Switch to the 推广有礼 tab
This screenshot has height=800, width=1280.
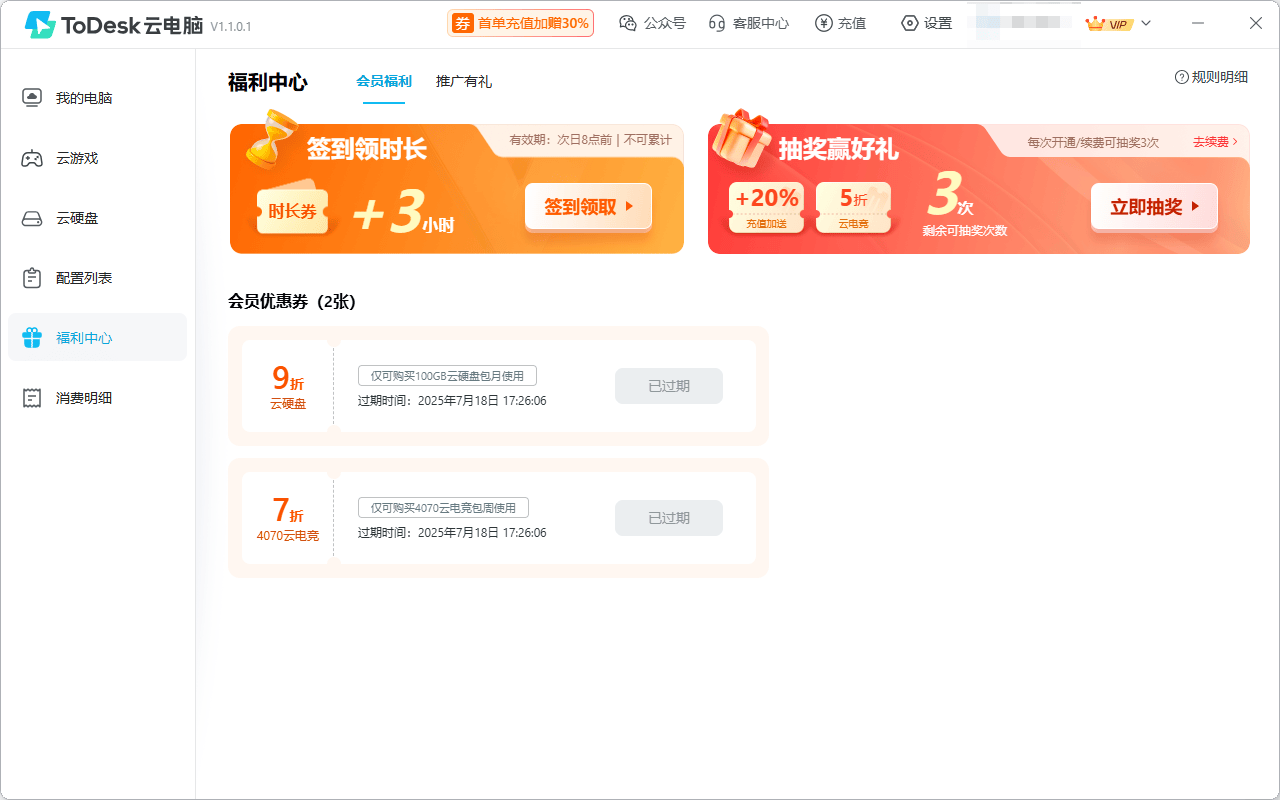tap(463, 80)
